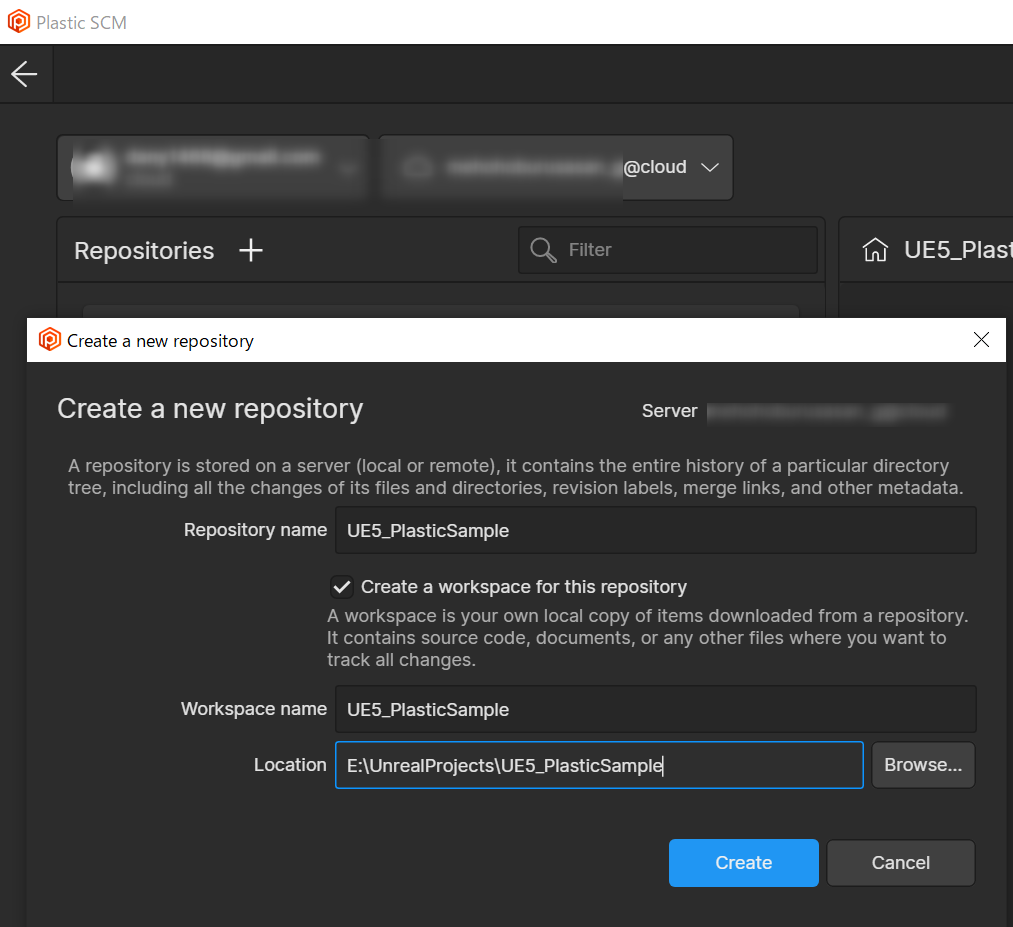
Task: Edit the Repository name field
Action: click(x=655, y=530)
